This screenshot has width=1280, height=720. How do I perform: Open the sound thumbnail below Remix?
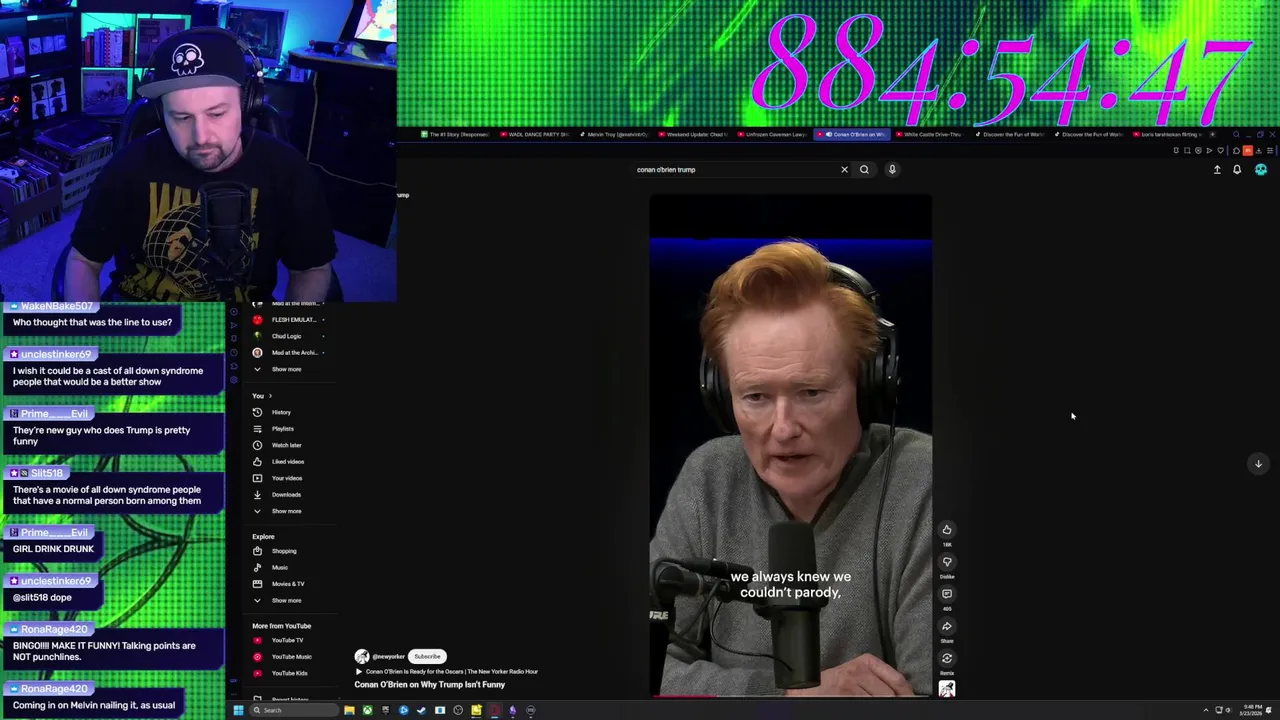pos(947,688)
